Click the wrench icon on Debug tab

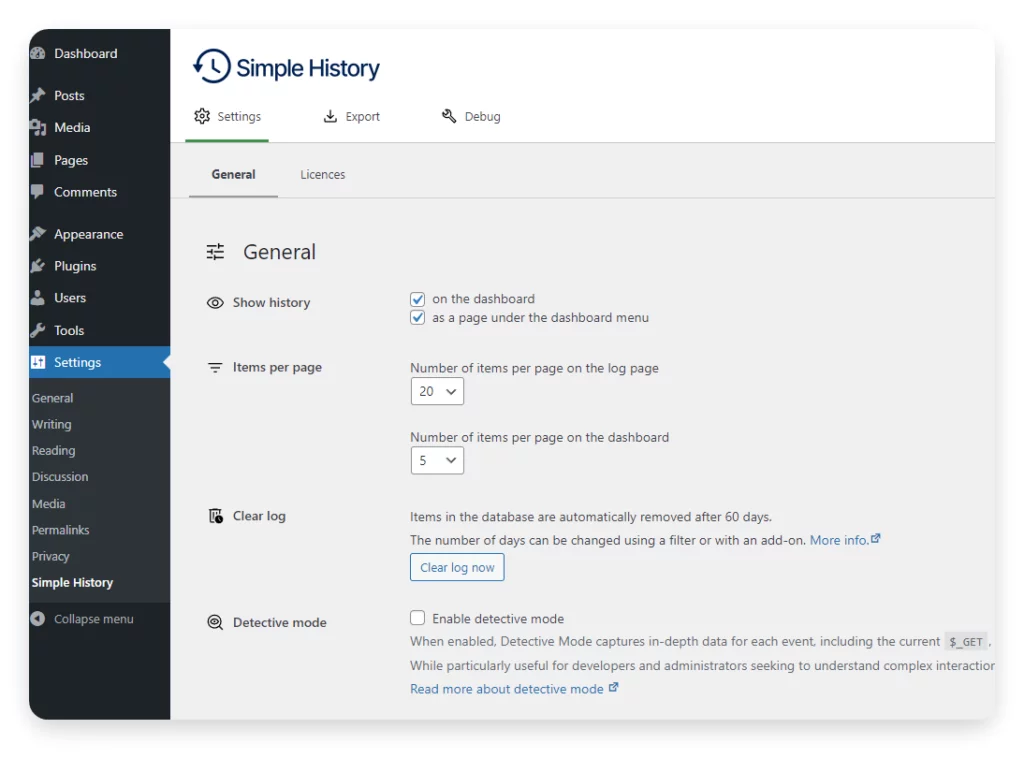[449, 116]
